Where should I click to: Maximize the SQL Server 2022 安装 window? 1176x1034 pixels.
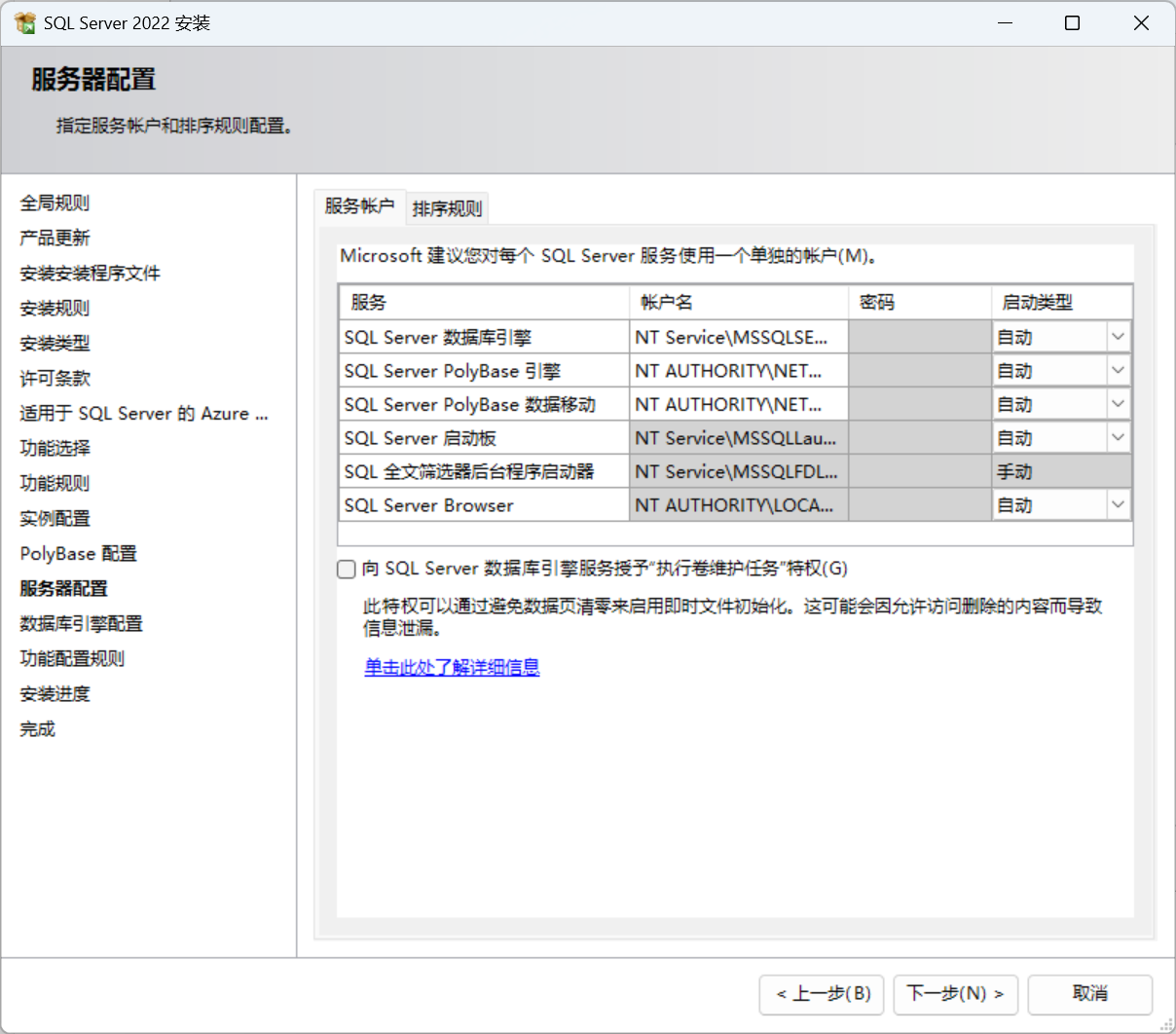click(x=1072, y=22)
